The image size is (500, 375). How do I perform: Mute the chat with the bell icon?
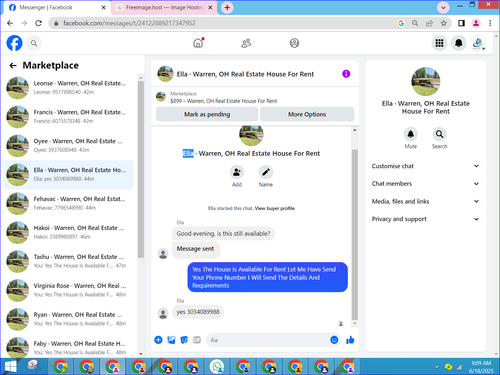coord(411,134)
